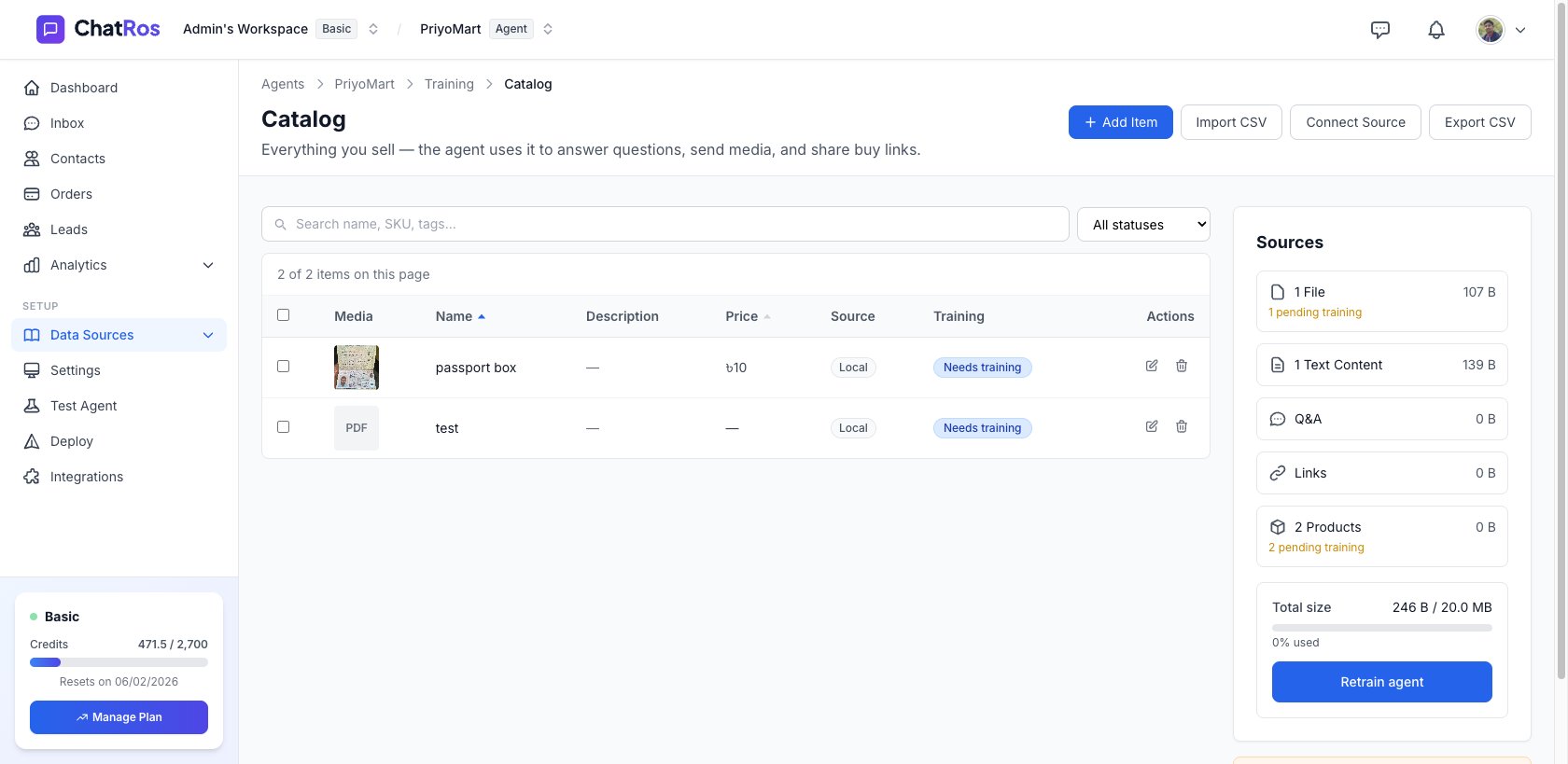This screenshot has width=1568, height=764.
Task: Click Export CSV button
Action: click(x=1479, y=122)
